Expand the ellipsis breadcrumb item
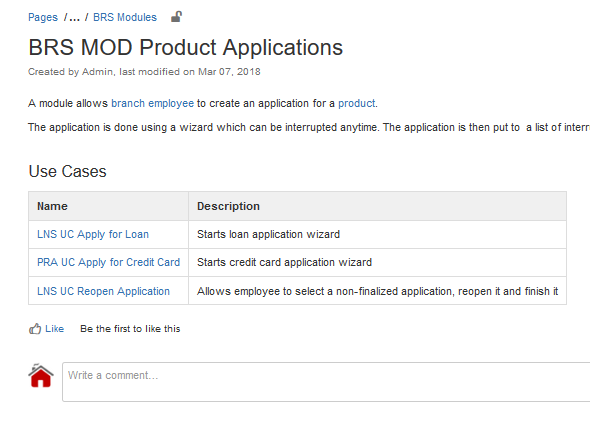Image resolution: width=590 pixels, height=425 pixels. 75,17
